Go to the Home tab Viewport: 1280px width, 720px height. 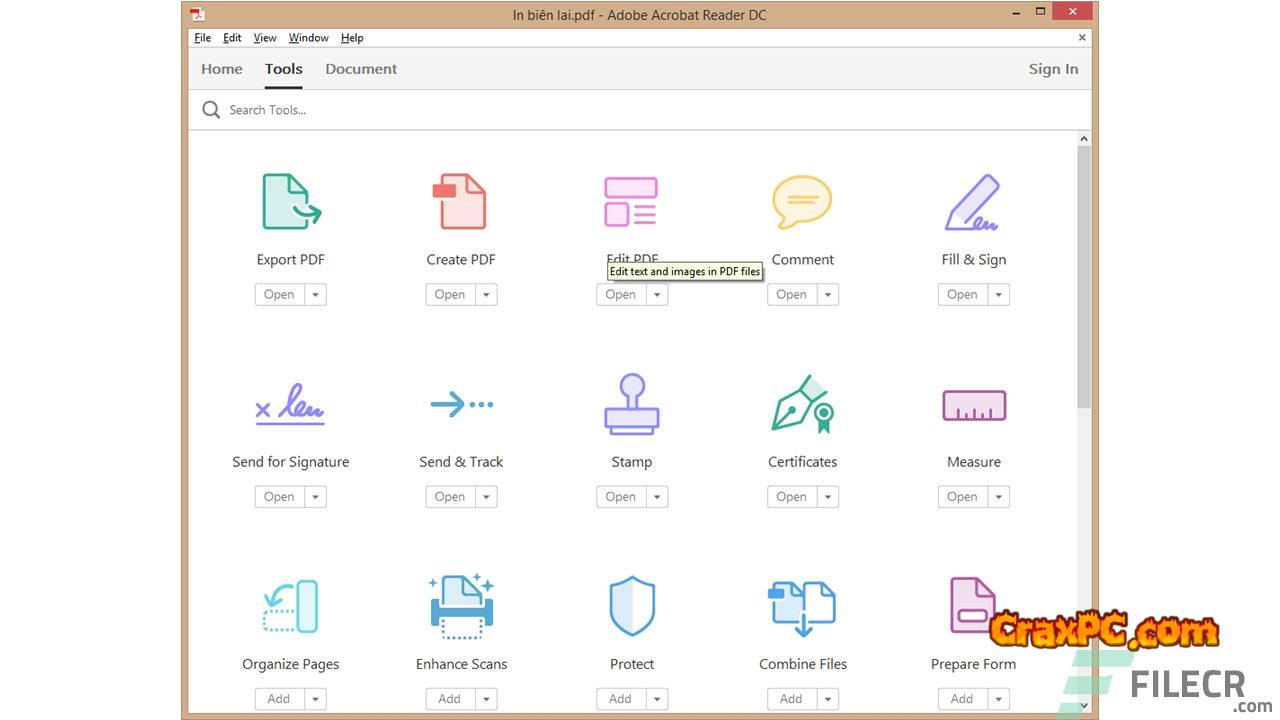[222, 69]
